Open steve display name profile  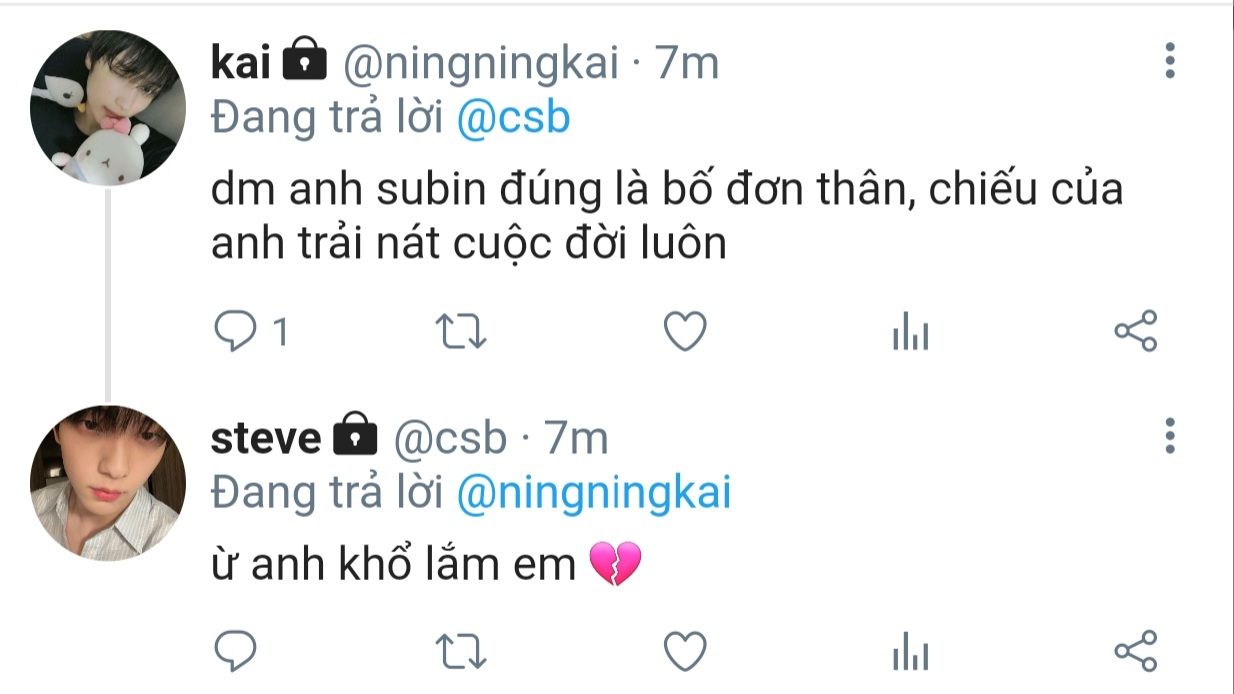(266, 439)
